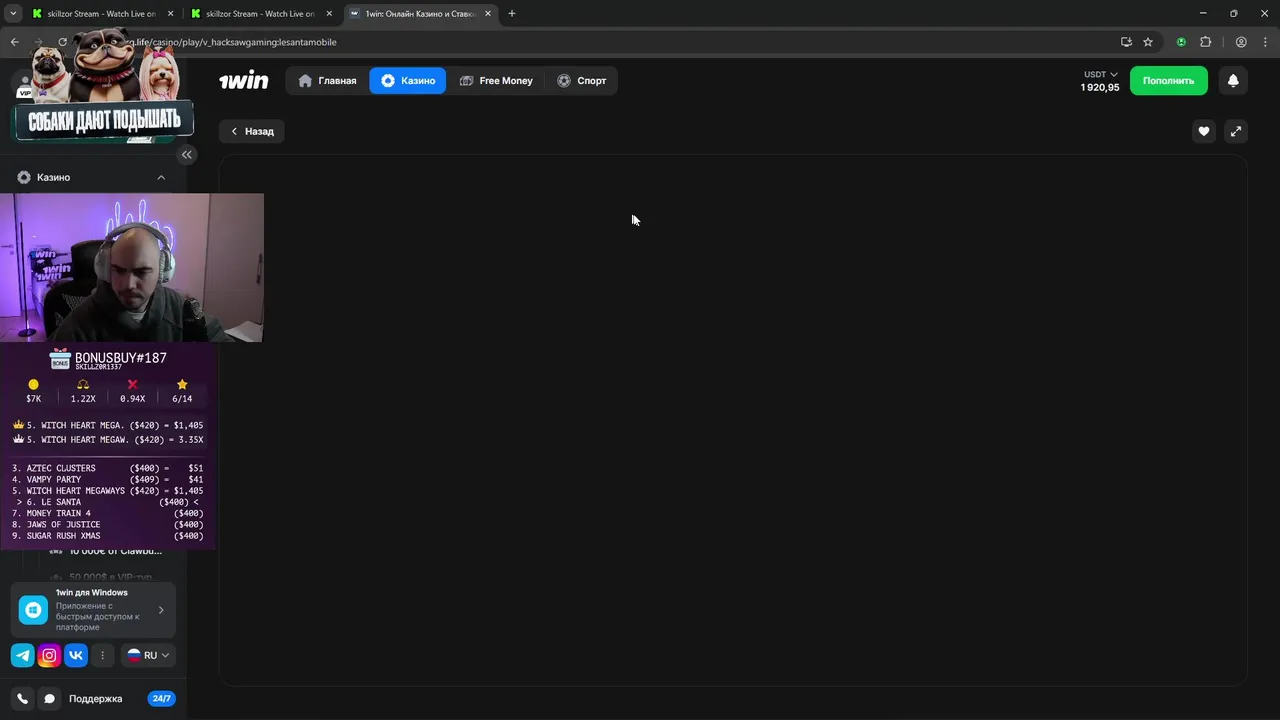Click the Windows app icon

[x=33, y=610]
